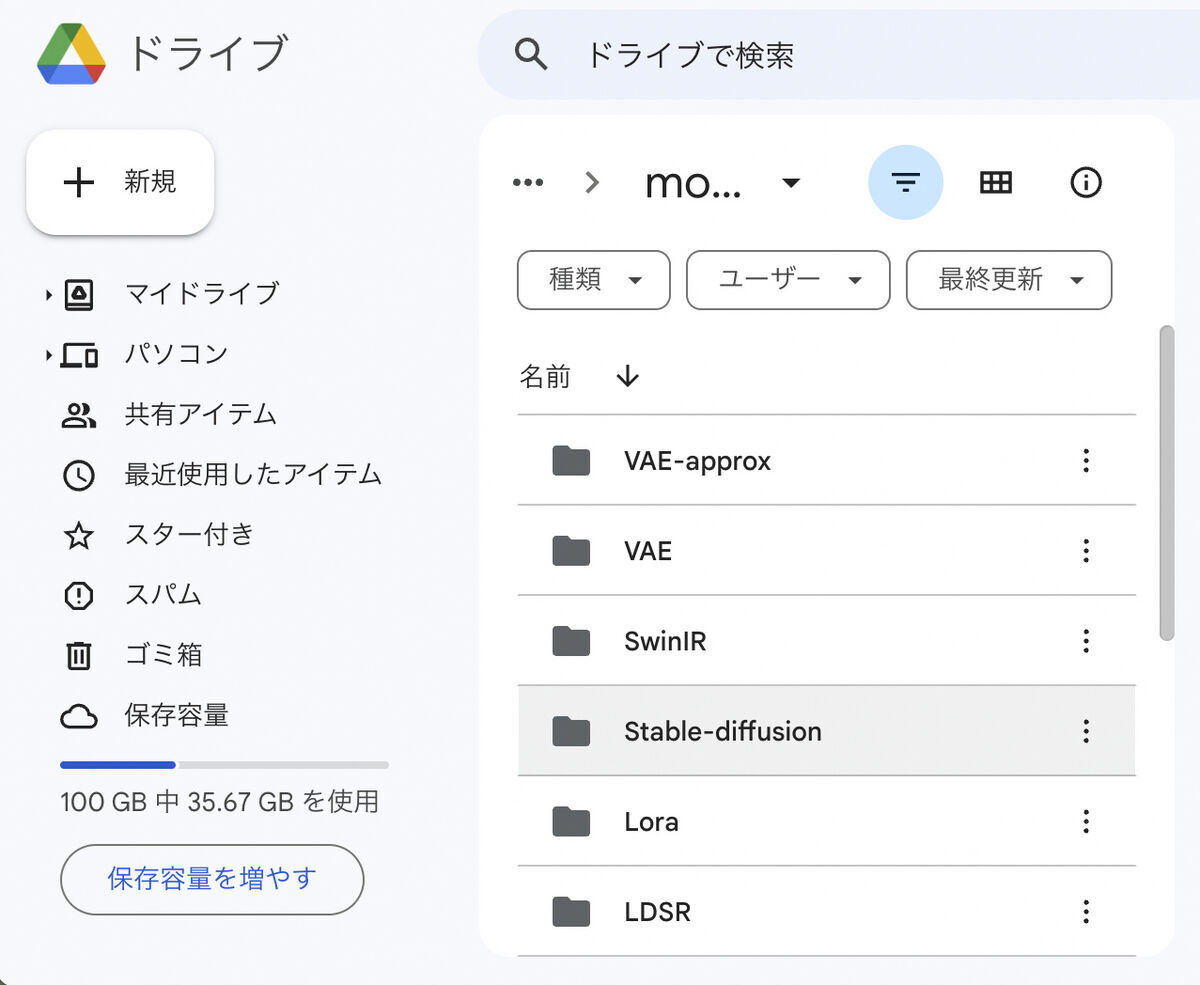The image size is (1200, 985).
Task: Expand the パソコン tree
Action: point(48,355)
